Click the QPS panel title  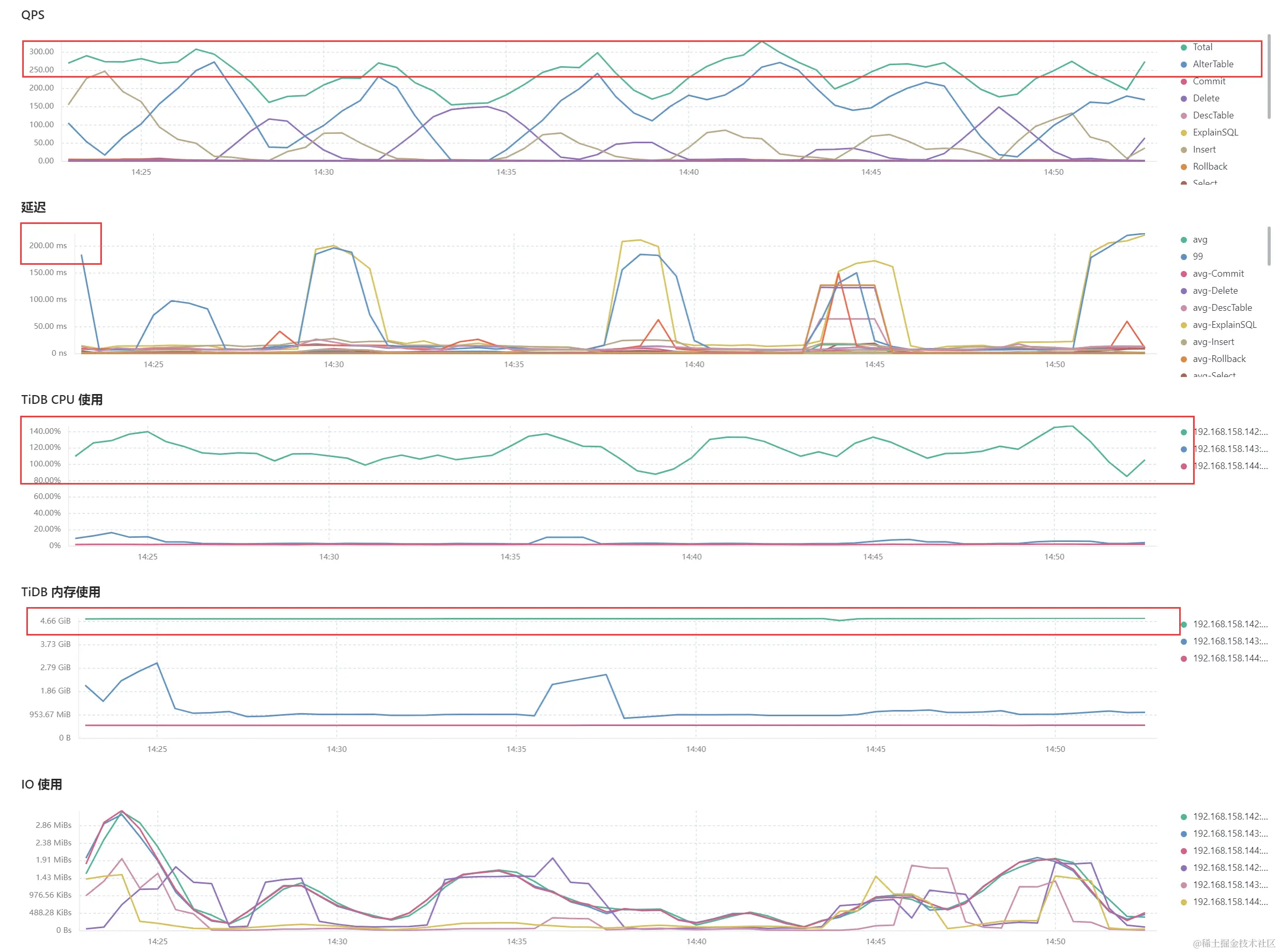pyautogui.click(x=33, y=15)
